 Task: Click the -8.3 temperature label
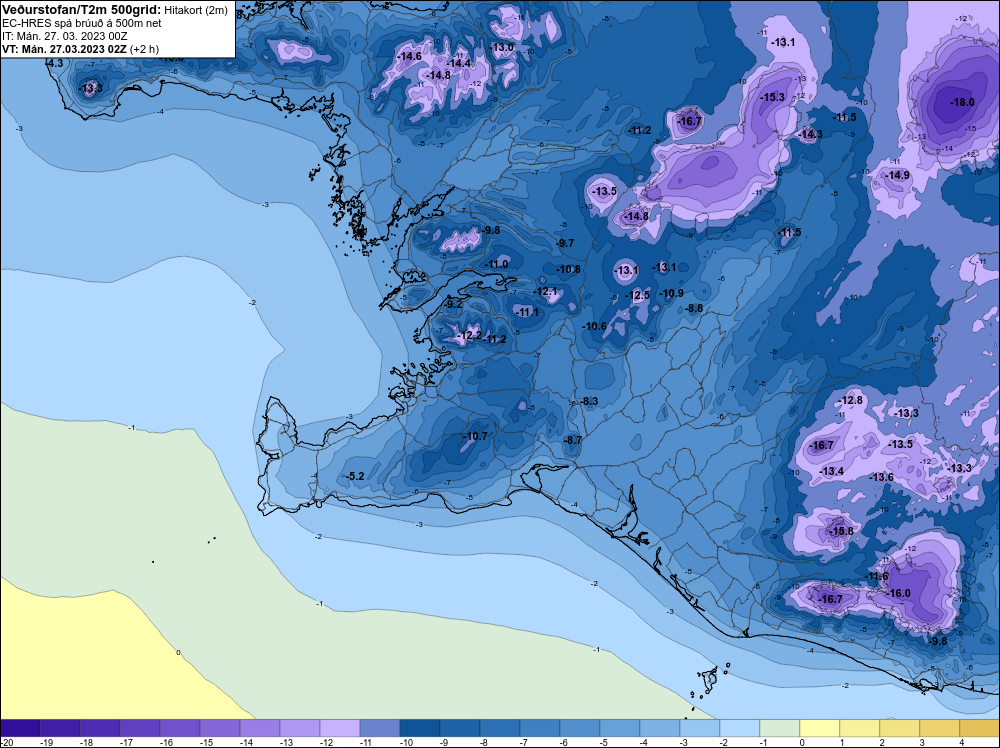coord(589,401)
